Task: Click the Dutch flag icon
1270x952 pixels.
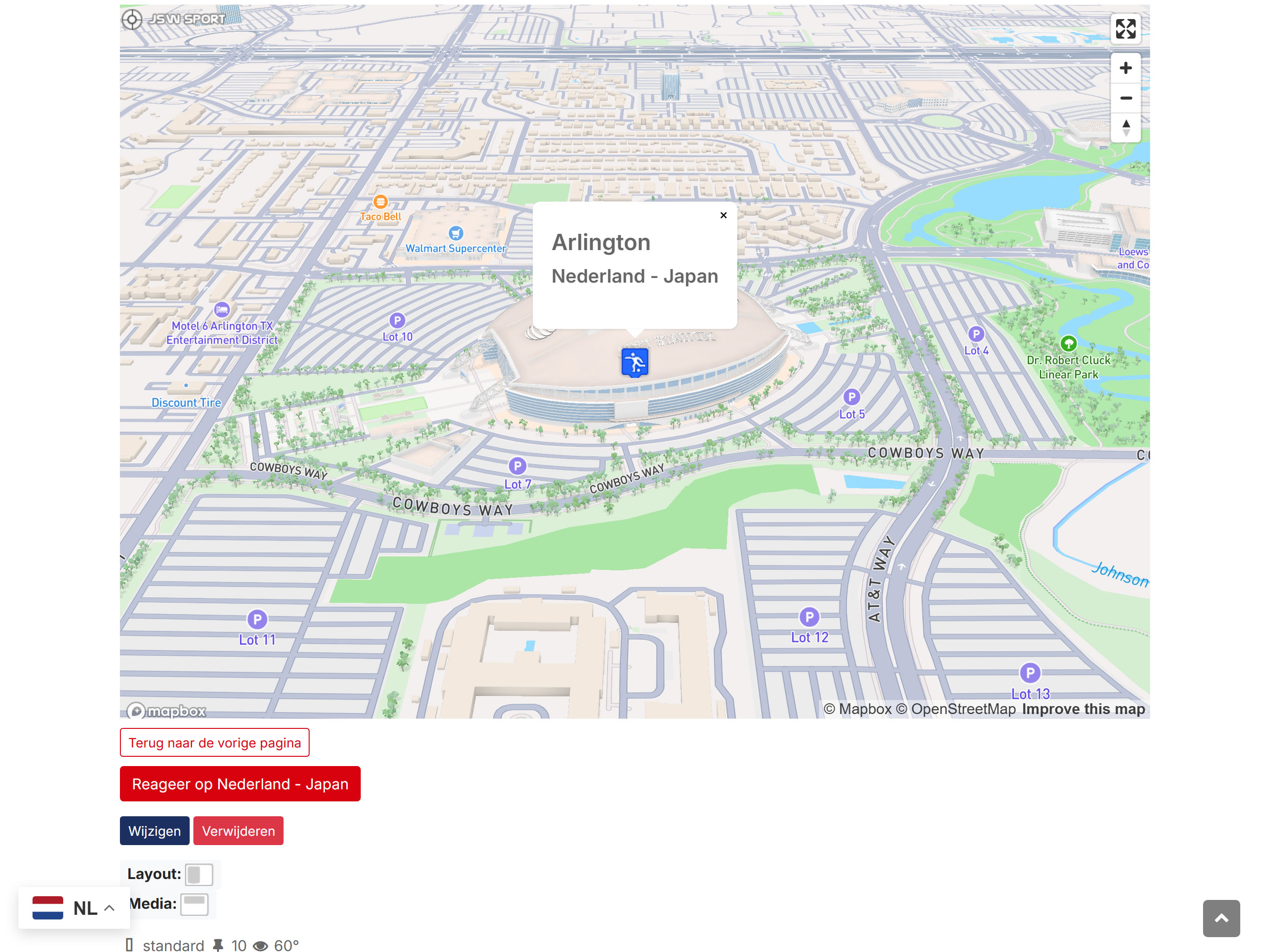Action: point(48,908)
